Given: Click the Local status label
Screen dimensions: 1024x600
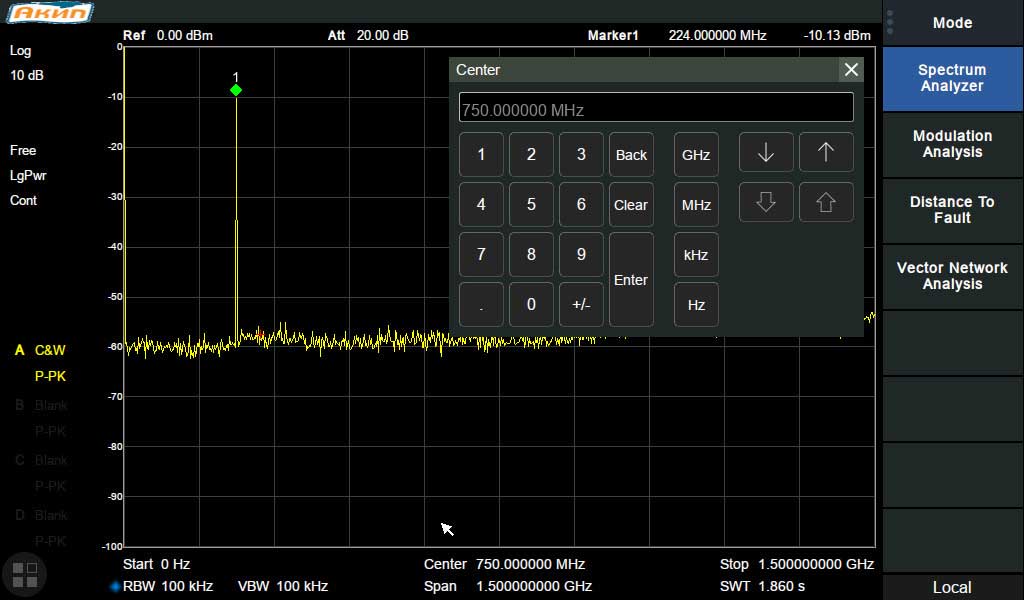Looking at the screenshot, I should pos(952,587).
